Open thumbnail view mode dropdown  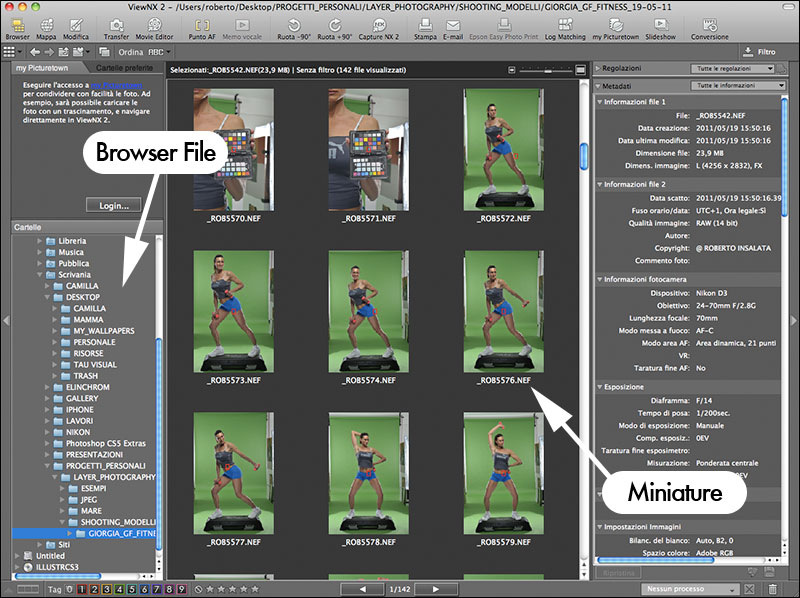click(12, 52)
